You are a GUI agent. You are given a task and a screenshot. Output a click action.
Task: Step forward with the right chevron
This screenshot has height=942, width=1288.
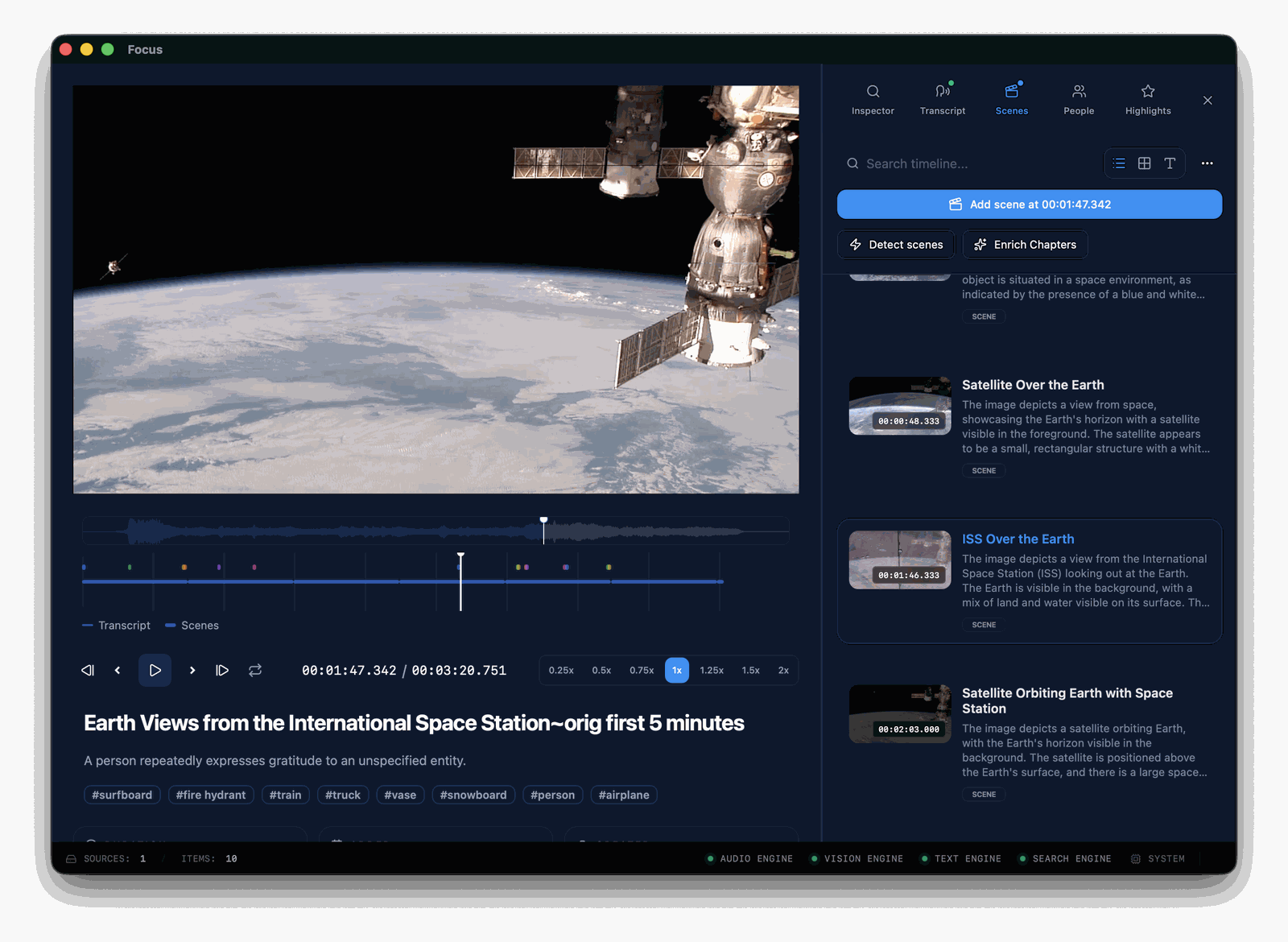click(x=192, y=670)
